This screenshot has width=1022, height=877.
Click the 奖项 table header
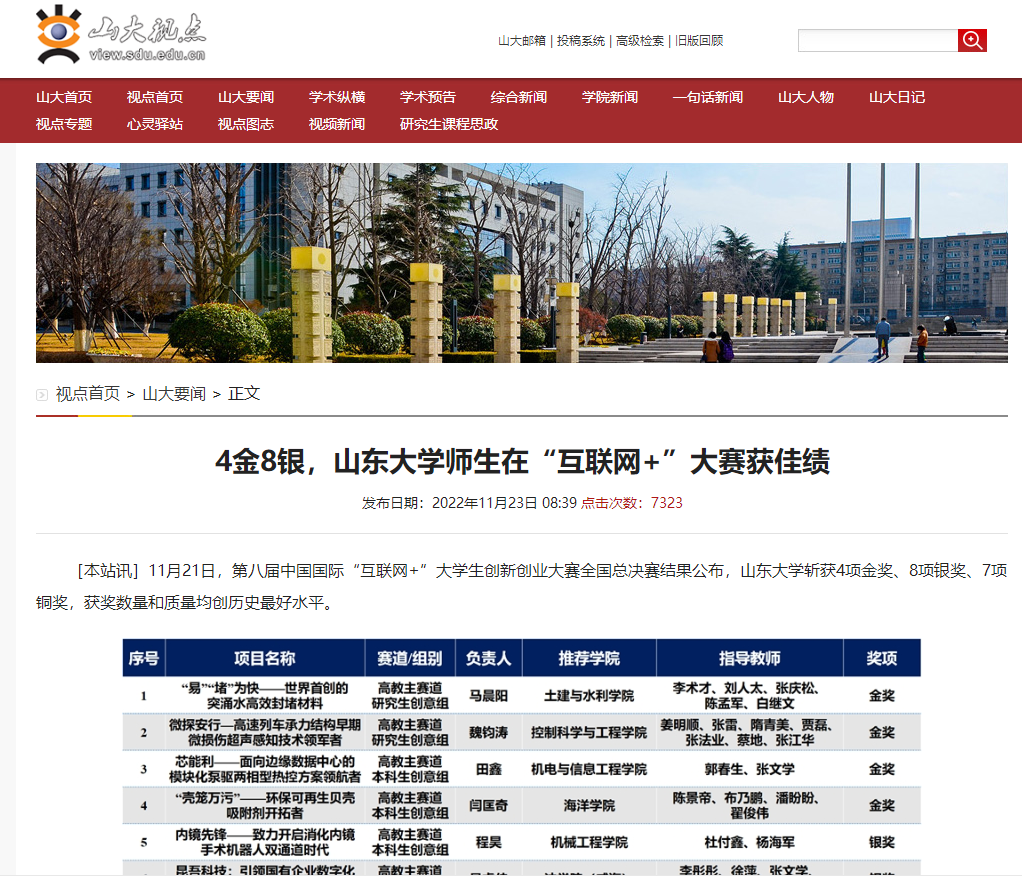pyautogui.click(x=882, y=658)
